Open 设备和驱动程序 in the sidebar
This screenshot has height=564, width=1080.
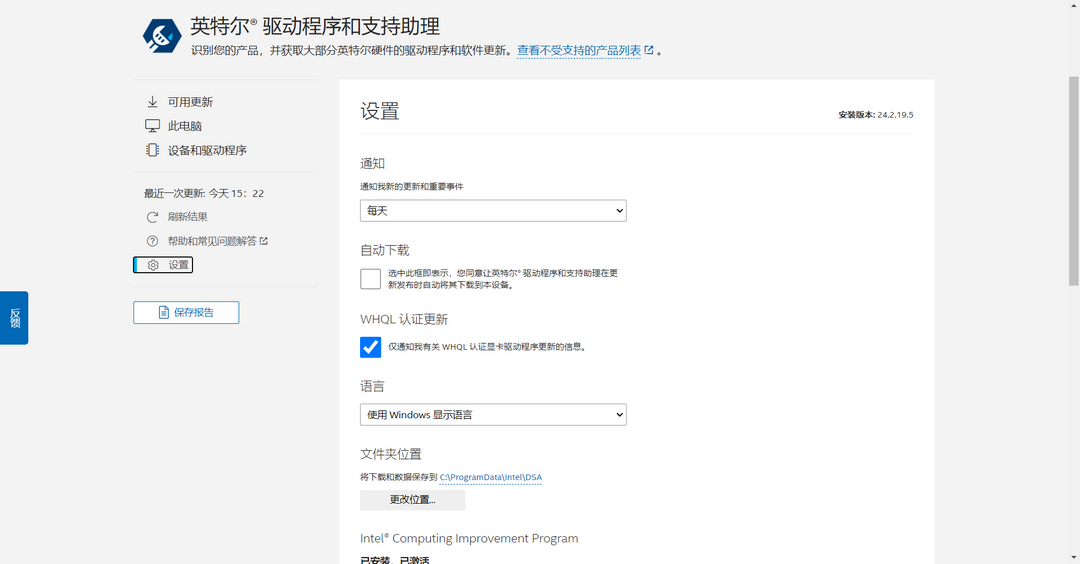point(207,150)
